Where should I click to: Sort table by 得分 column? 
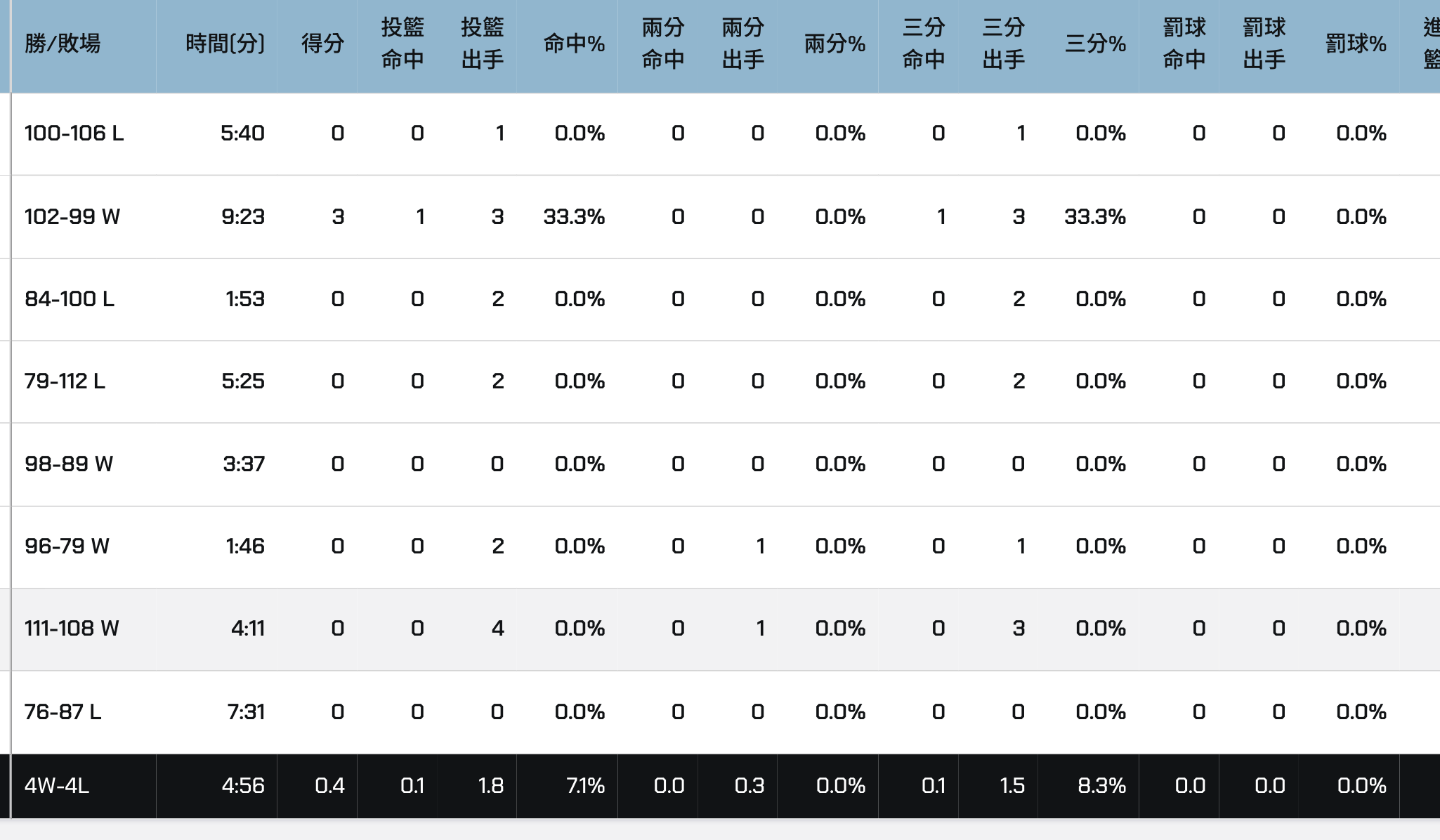coord(322,44)
